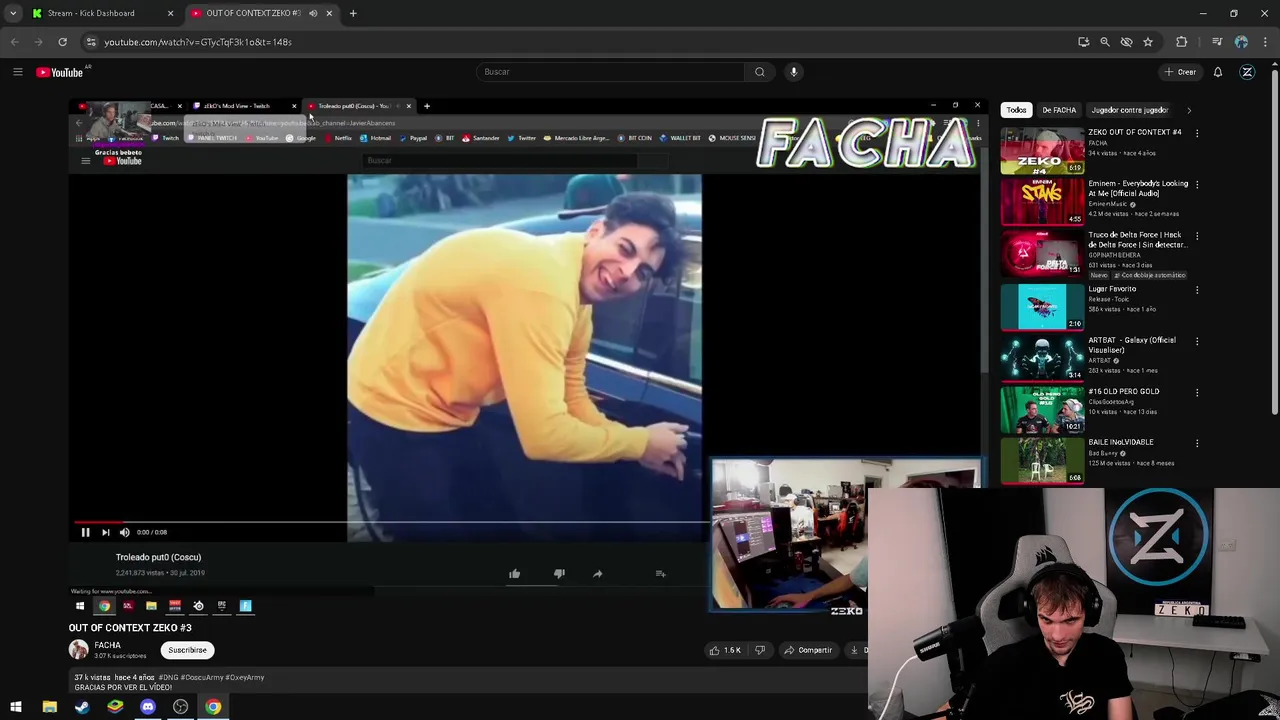The height and width of the screenshot is (720, 1280).
Task: Go back with the browser back arrow
Action: [x=14, y=42]
